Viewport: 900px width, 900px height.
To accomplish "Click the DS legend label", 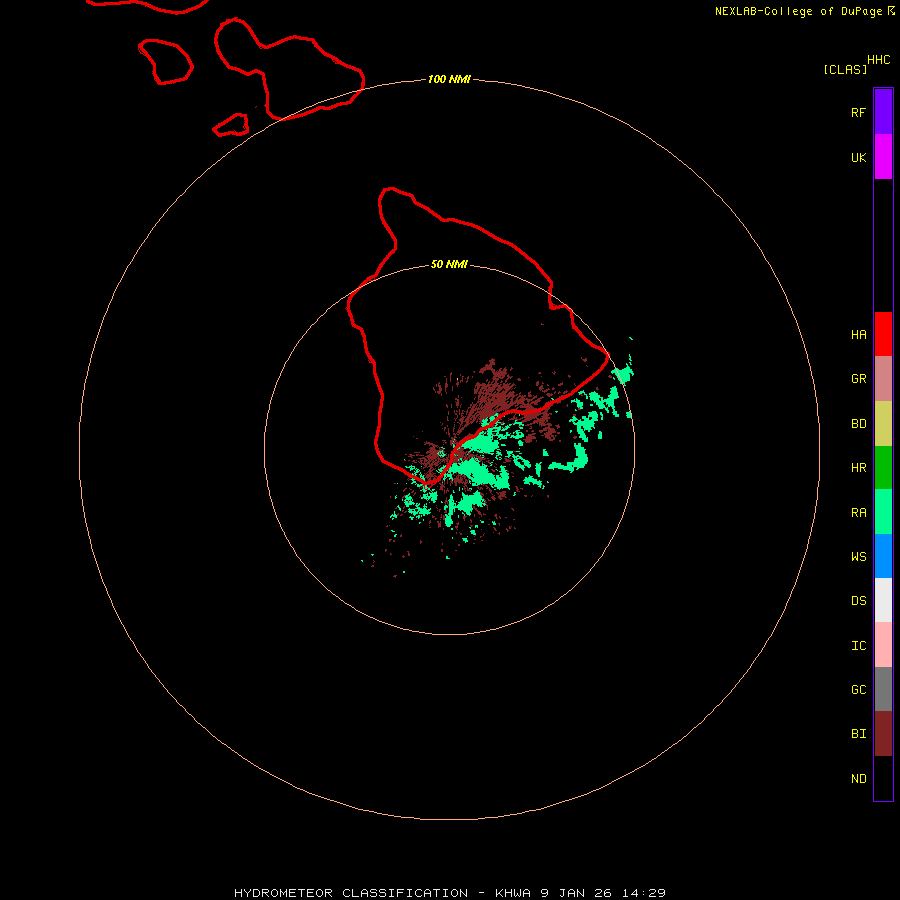I will (858, 601).
